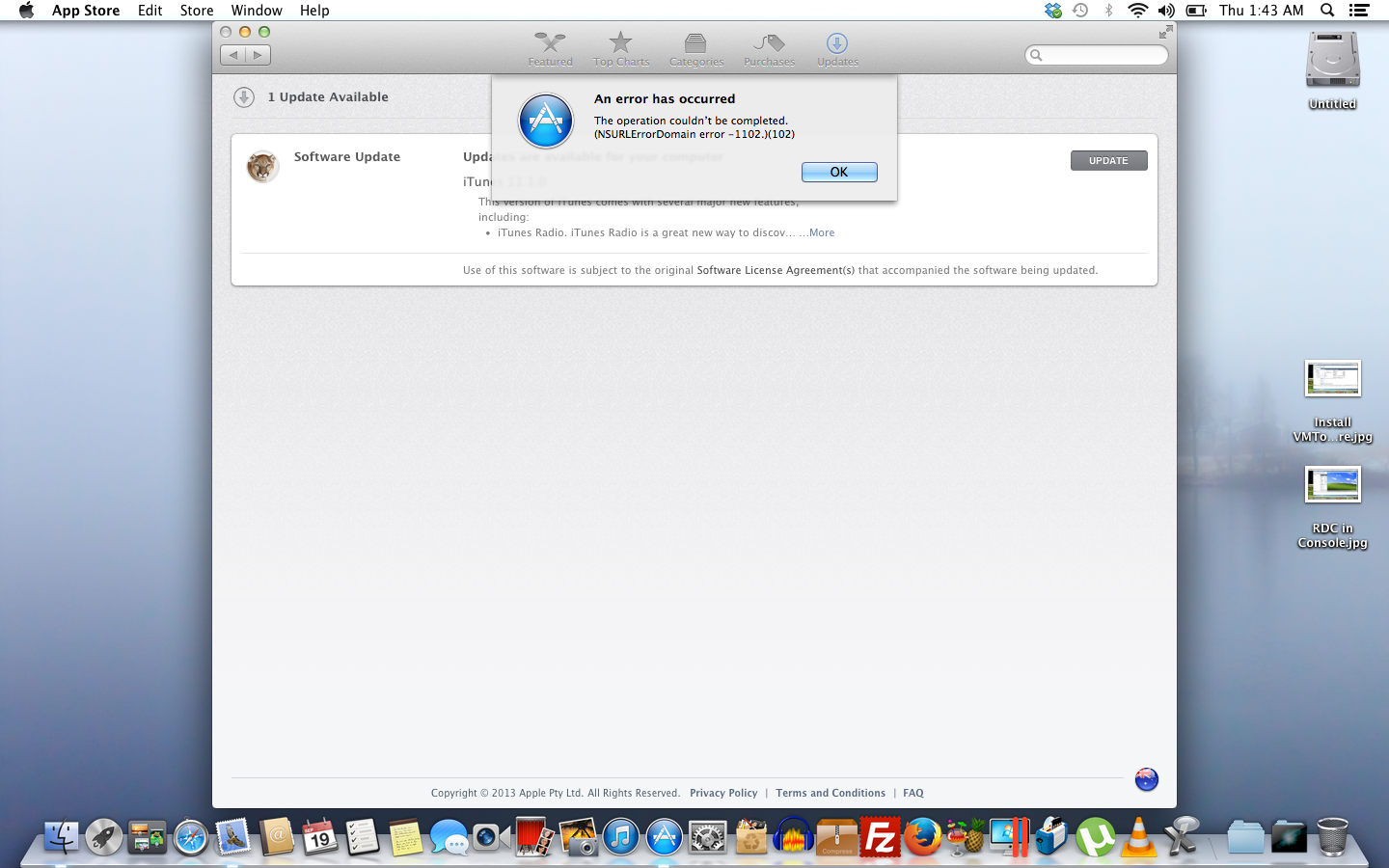
Task: Focus the App Store search field
Action: point(1097,55)
